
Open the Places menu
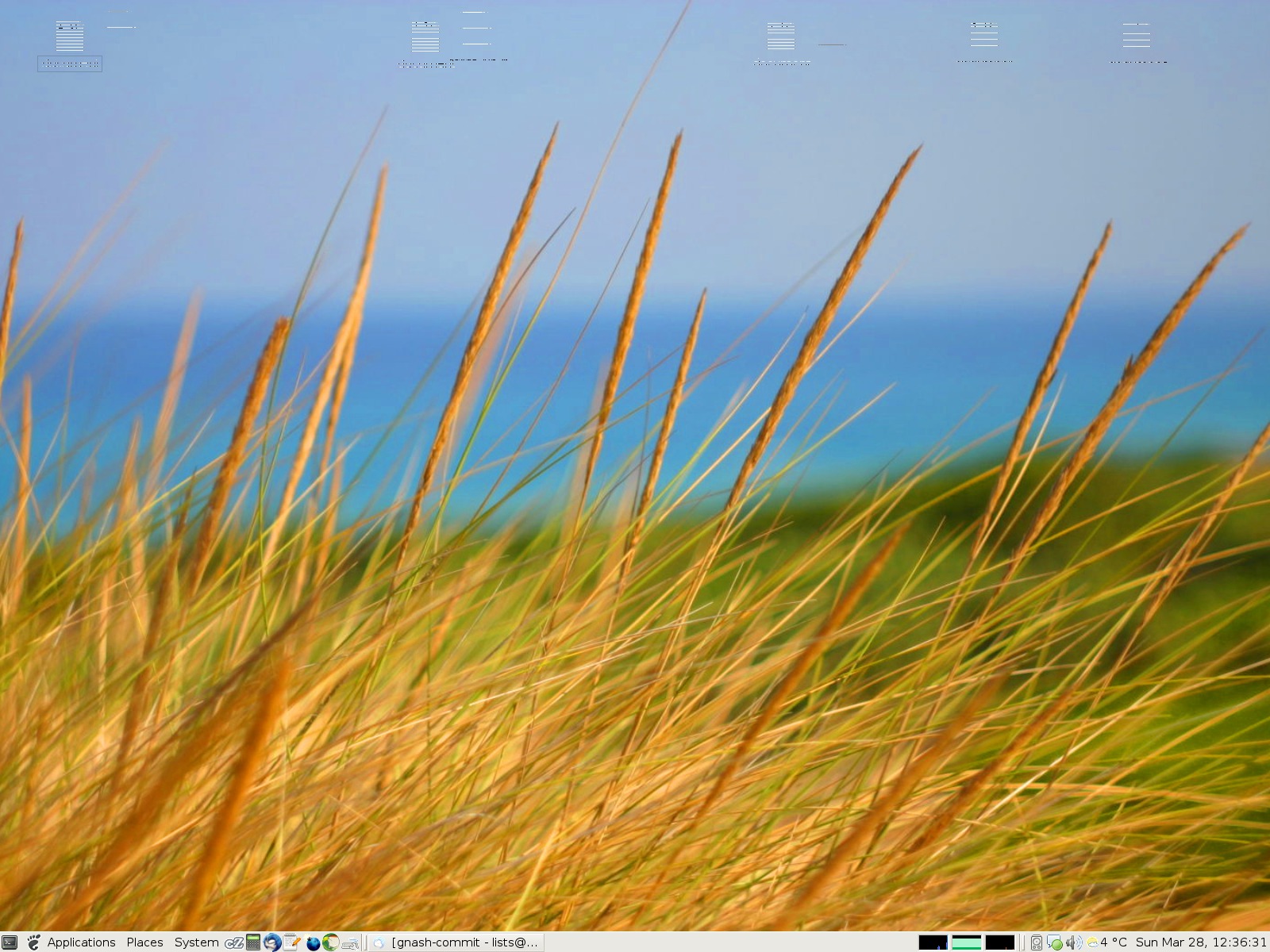(144, 942)
